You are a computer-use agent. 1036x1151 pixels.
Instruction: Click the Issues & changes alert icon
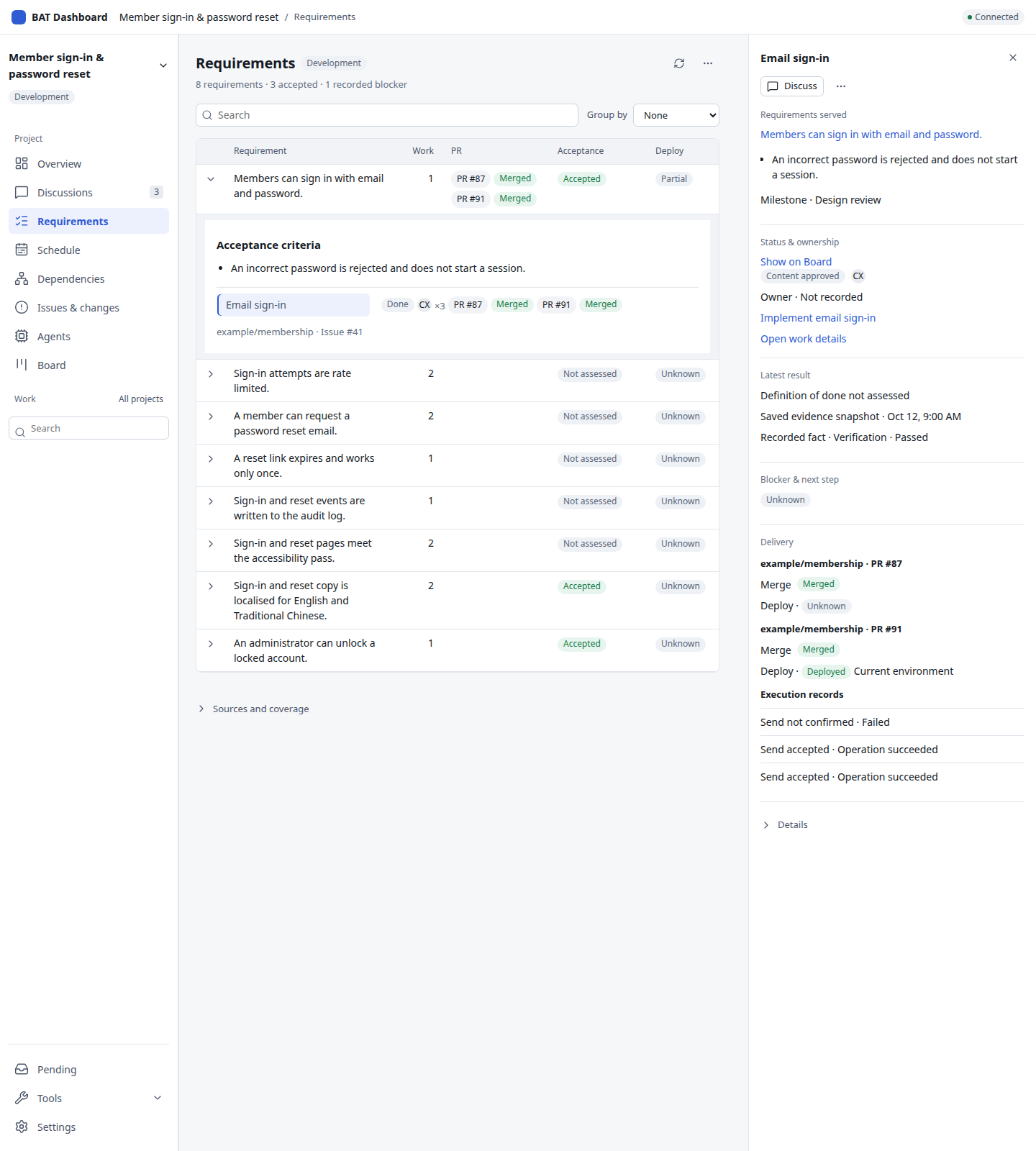22,308
